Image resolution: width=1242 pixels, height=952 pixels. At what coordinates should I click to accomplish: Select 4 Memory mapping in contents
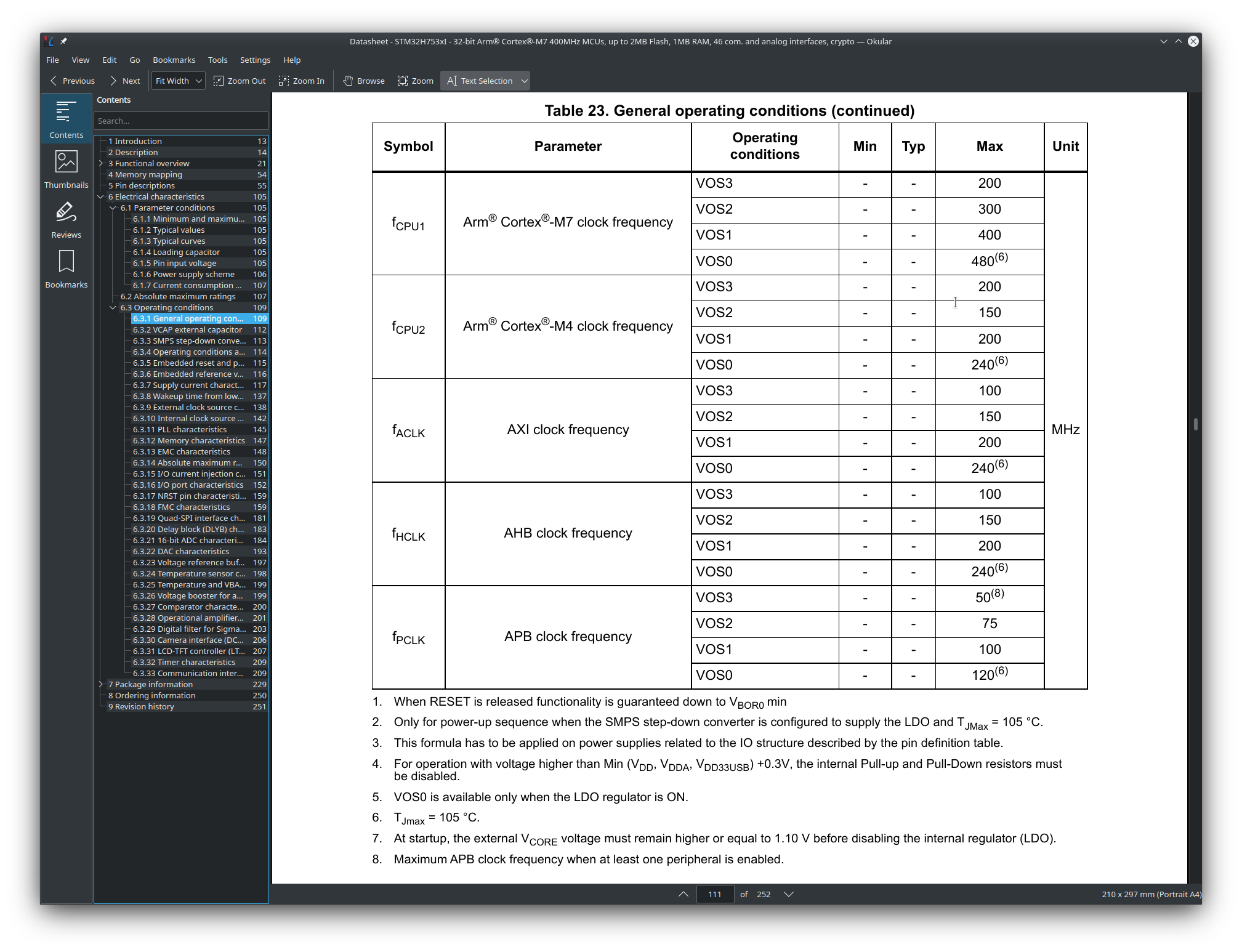coord(187,174)
